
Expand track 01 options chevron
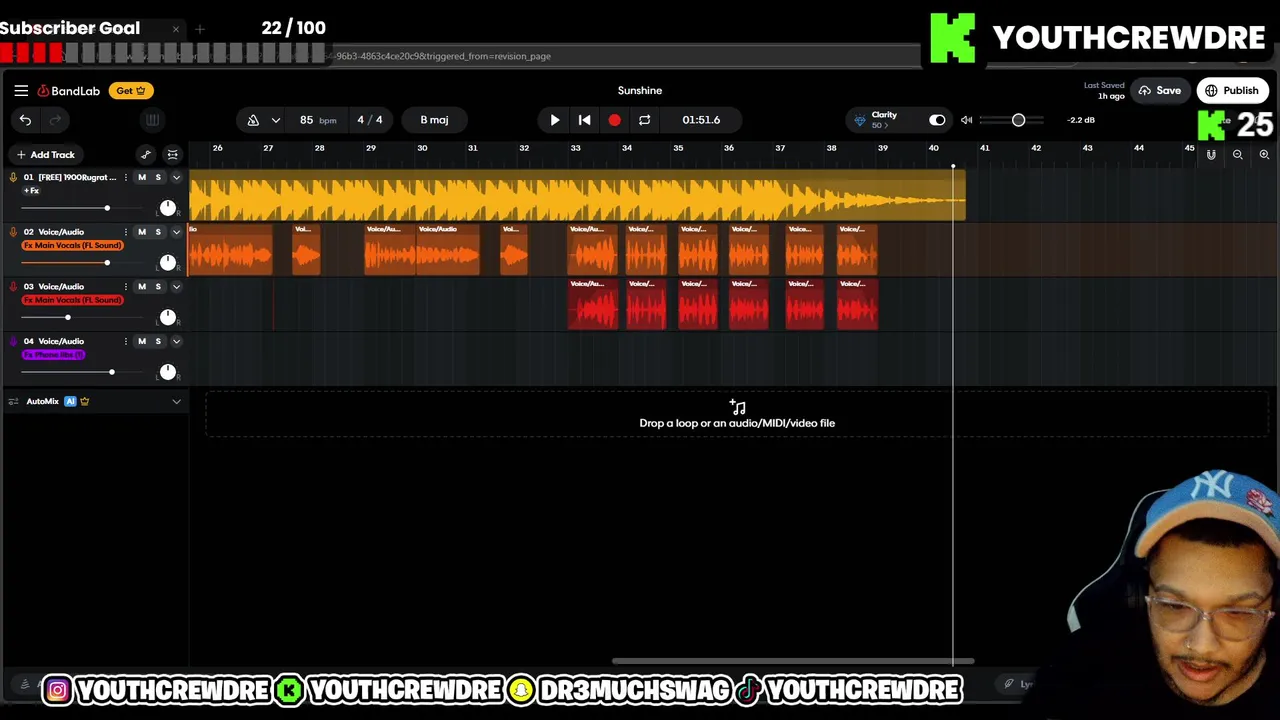tap(176, 178)
